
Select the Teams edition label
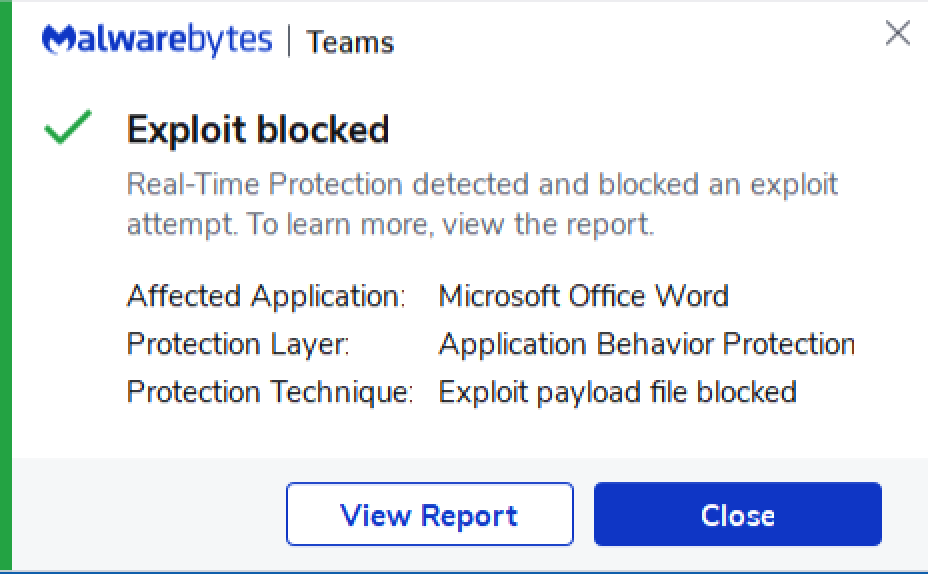[350, 43]
